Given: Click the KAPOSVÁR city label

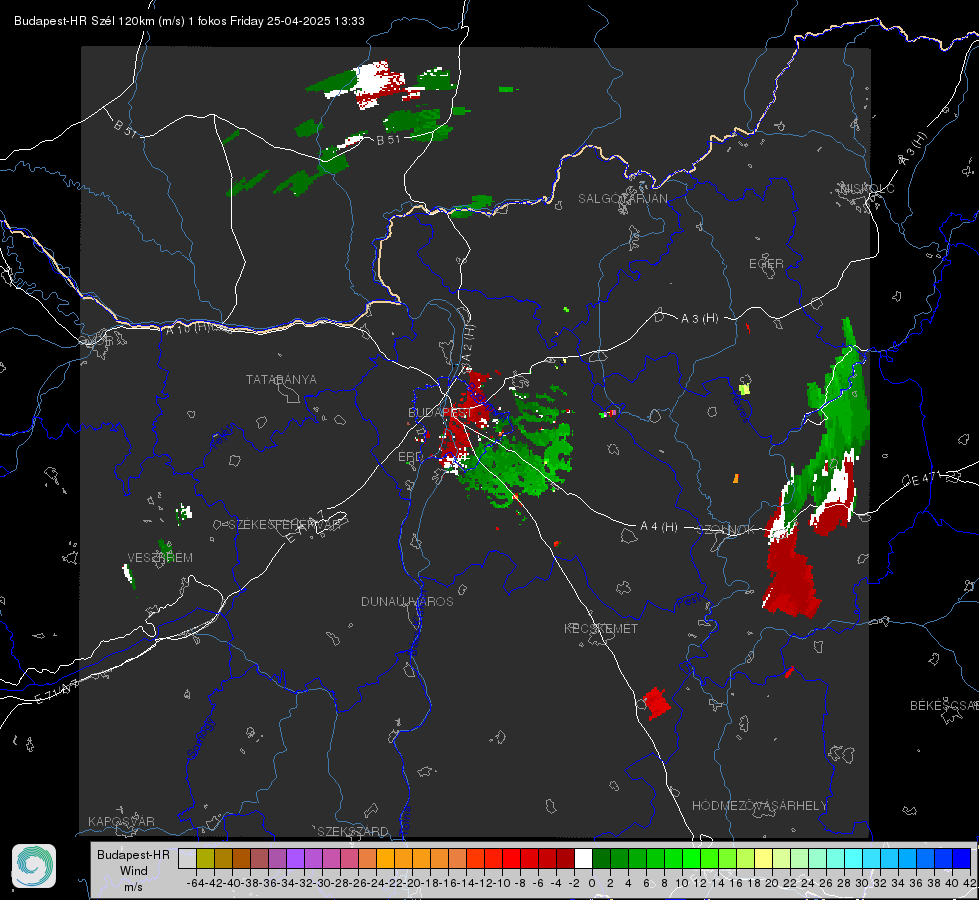Looking at the screenshot, I should tap(121, 821).
